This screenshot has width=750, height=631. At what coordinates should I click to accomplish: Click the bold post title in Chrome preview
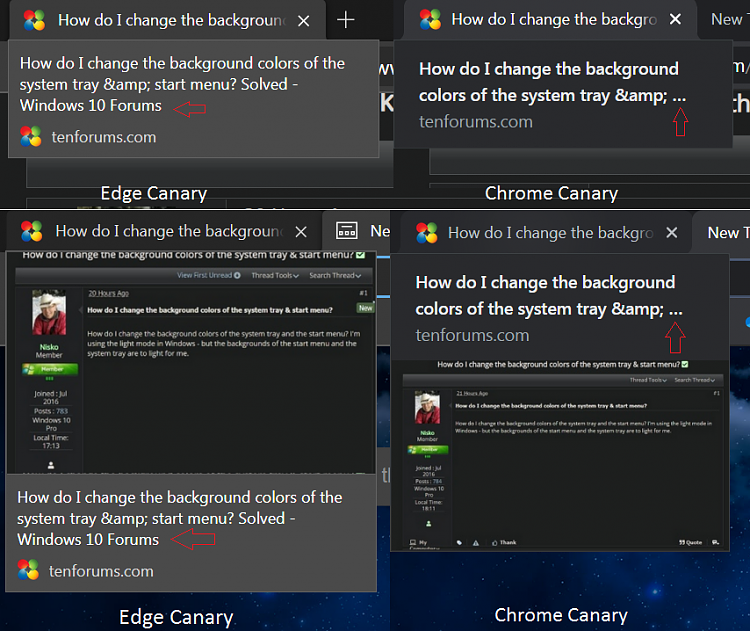(551, 406)
